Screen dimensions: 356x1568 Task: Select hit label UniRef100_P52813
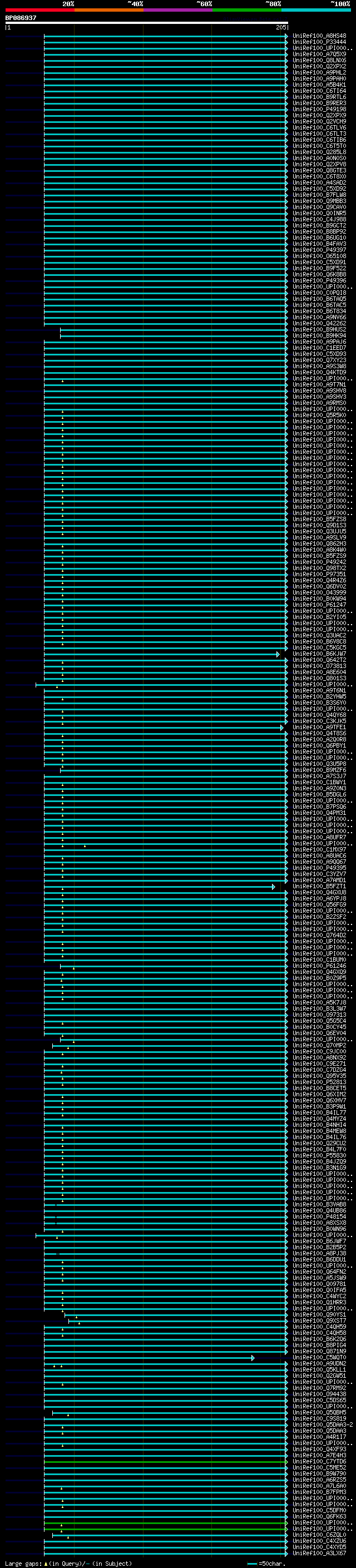(319, 1082)
